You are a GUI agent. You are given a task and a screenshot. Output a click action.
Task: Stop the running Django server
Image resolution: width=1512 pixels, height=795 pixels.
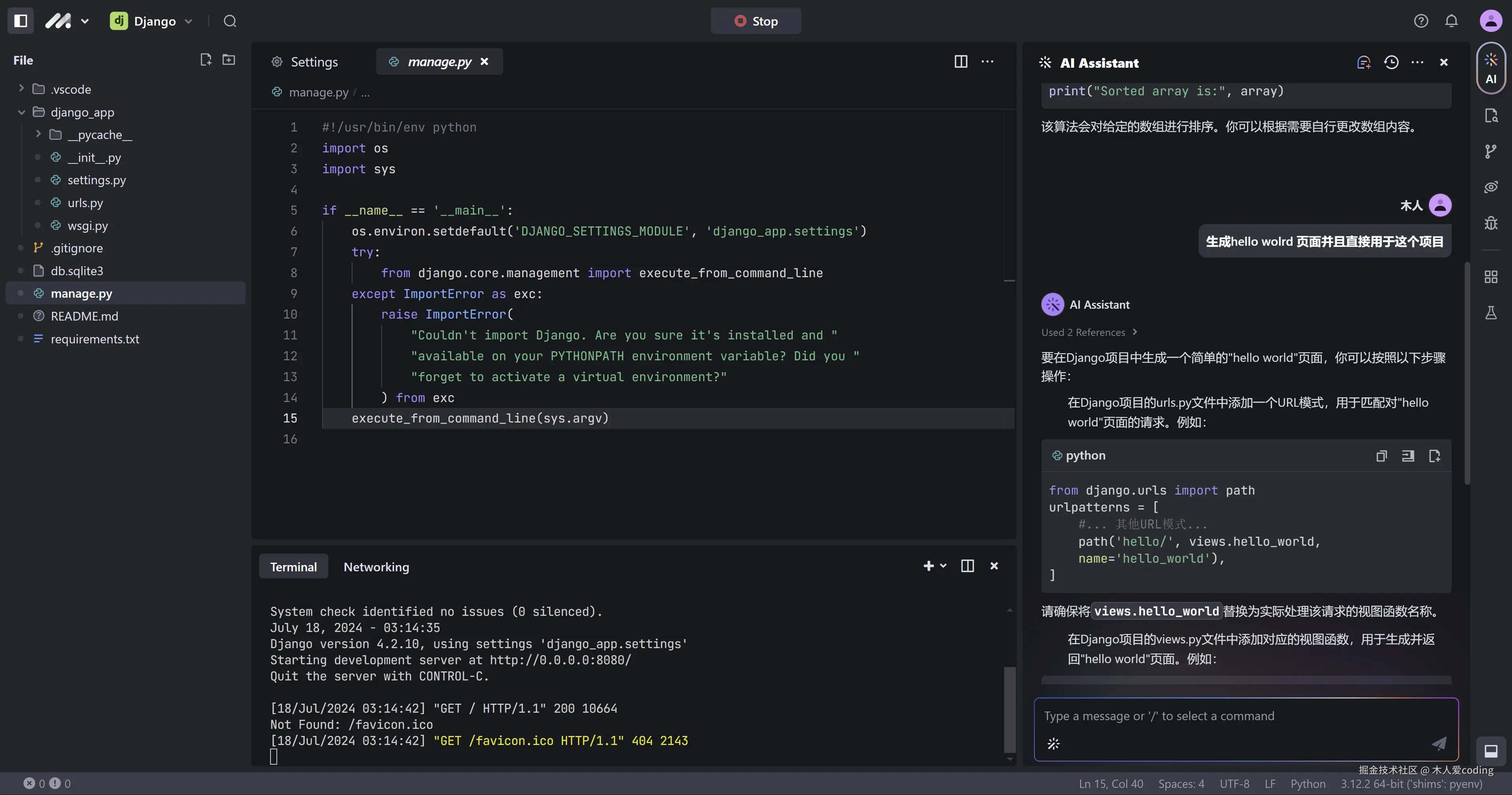tap(756, 20)
